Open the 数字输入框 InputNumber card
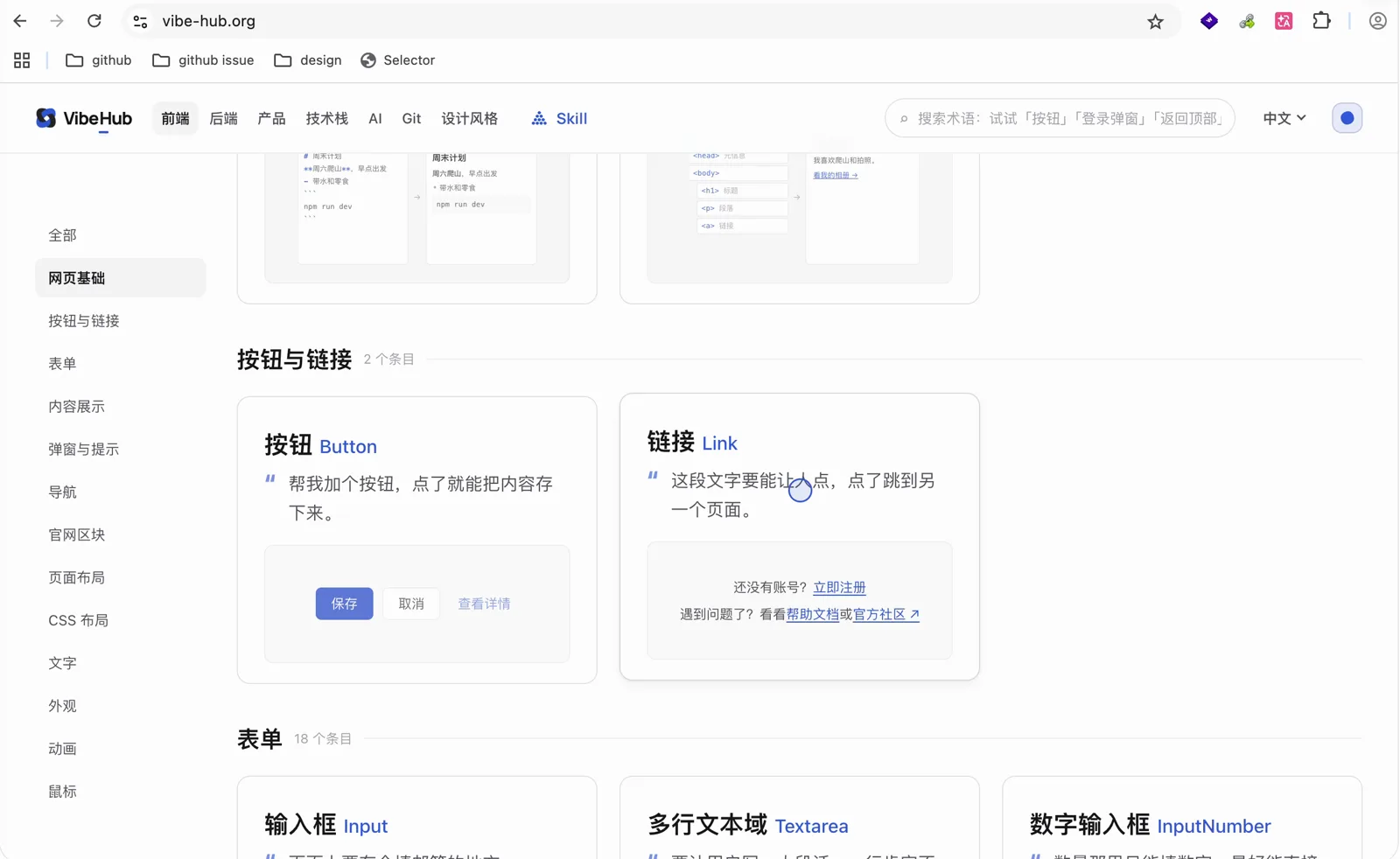Viewport: 1400px width, 859px height. [1182, 817]
